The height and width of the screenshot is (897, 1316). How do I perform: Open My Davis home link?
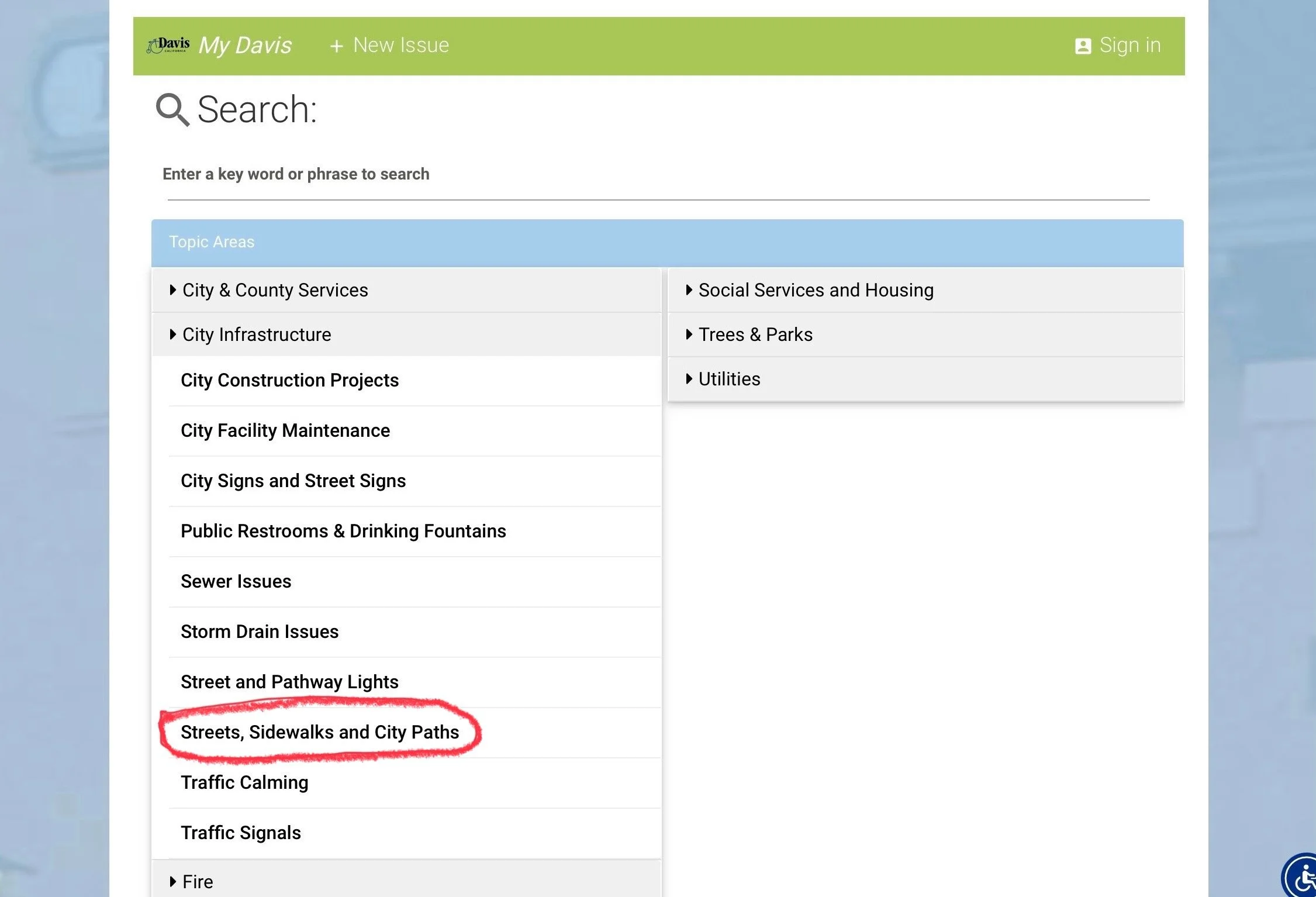click(245, 46)
